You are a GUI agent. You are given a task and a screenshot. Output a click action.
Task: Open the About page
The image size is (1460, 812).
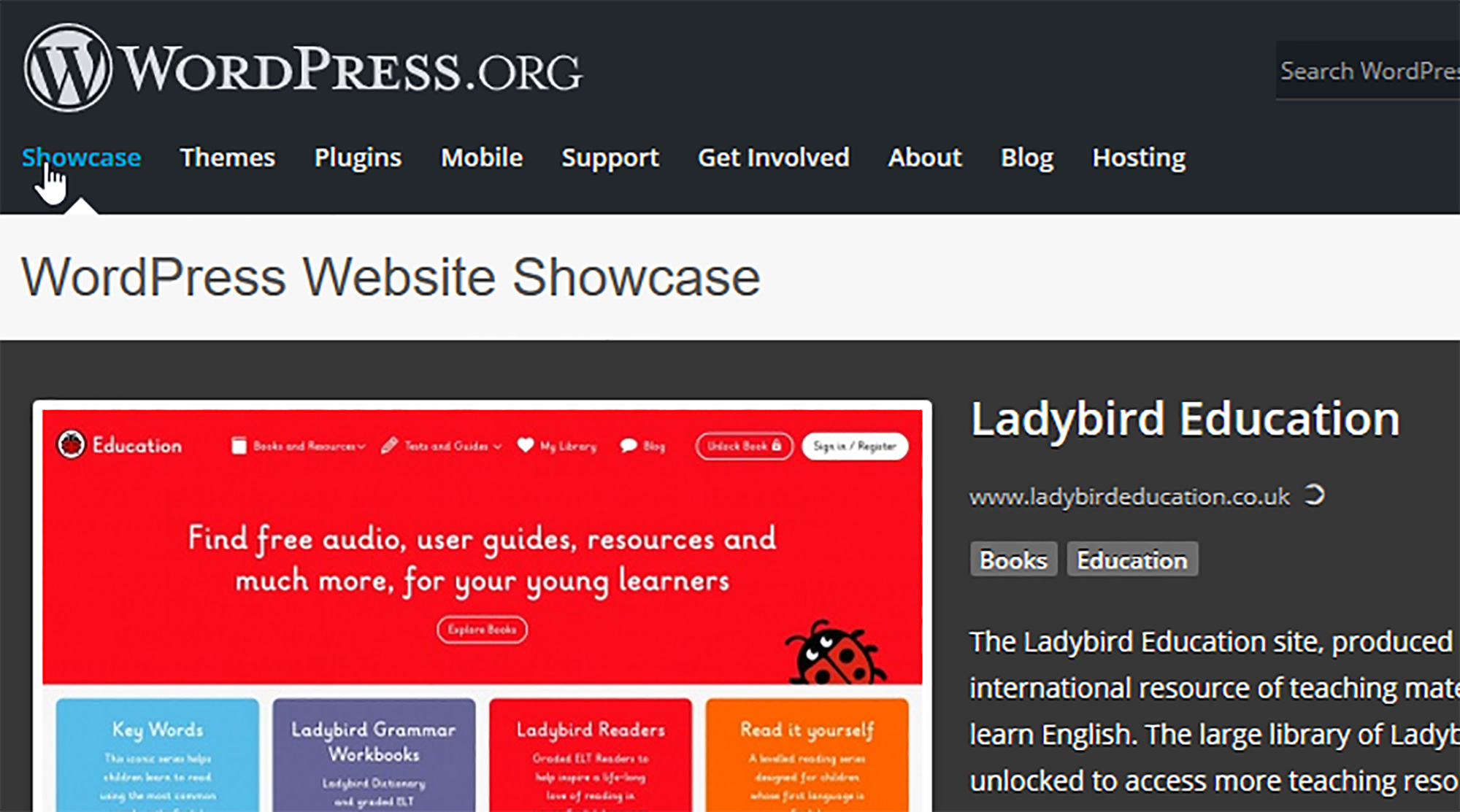925,158
